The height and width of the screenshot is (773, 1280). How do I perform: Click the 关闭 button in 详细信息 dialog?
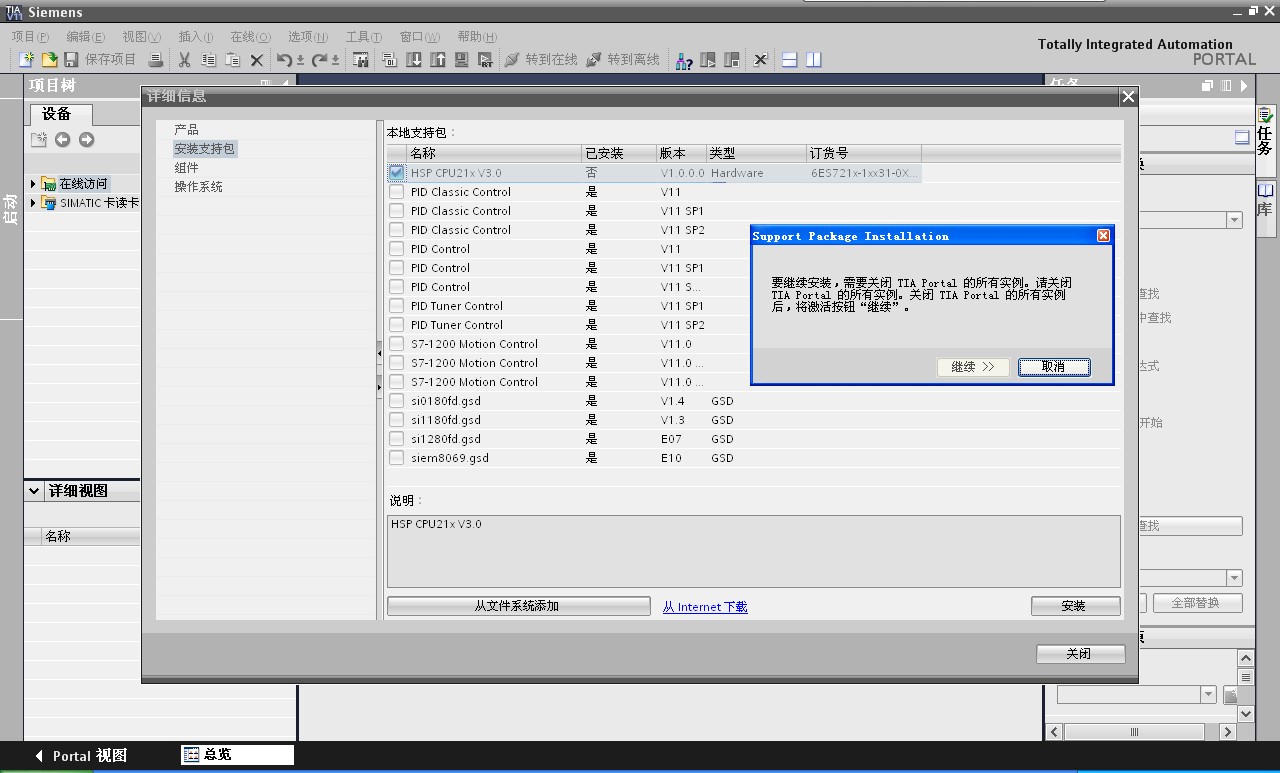1081,653
